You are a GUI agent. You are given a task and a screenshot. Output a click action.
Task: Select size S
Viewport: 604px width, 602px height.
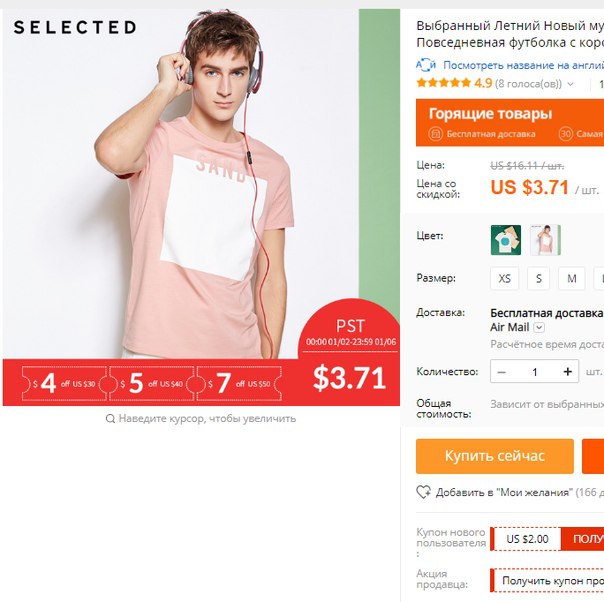[539, 278]
